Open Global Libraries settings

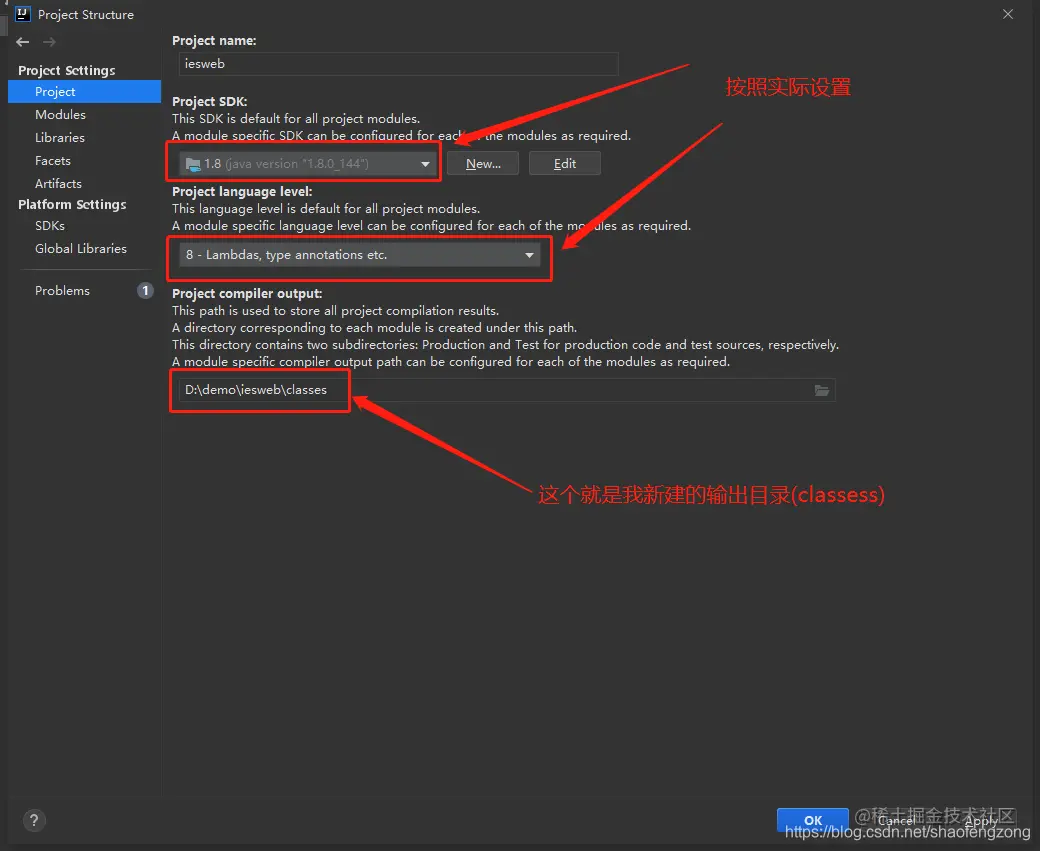[81, 249]
